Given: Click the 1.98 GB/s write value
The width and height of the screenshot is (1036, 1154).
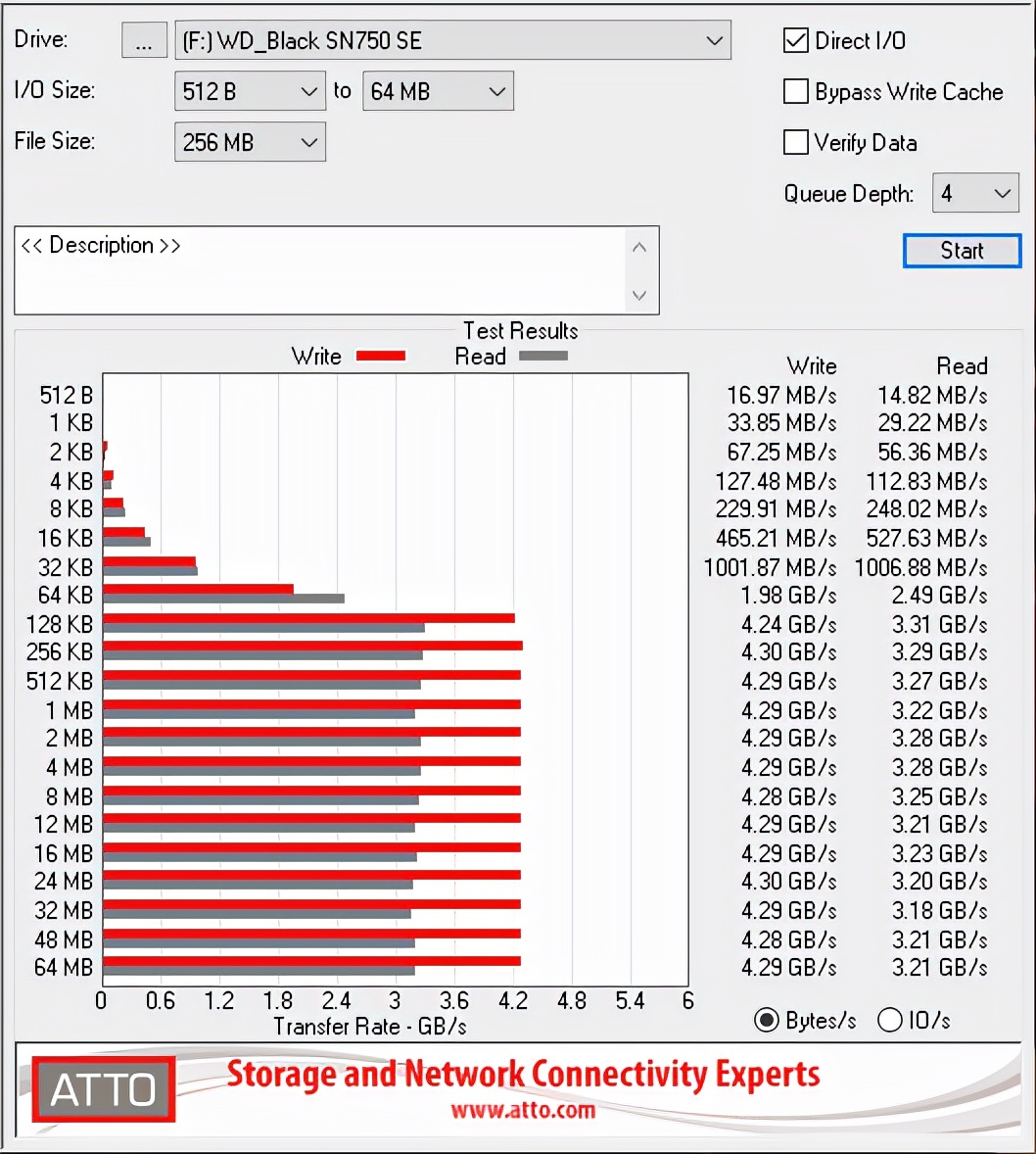Looking at the screenshot, I should pos(789,596).
